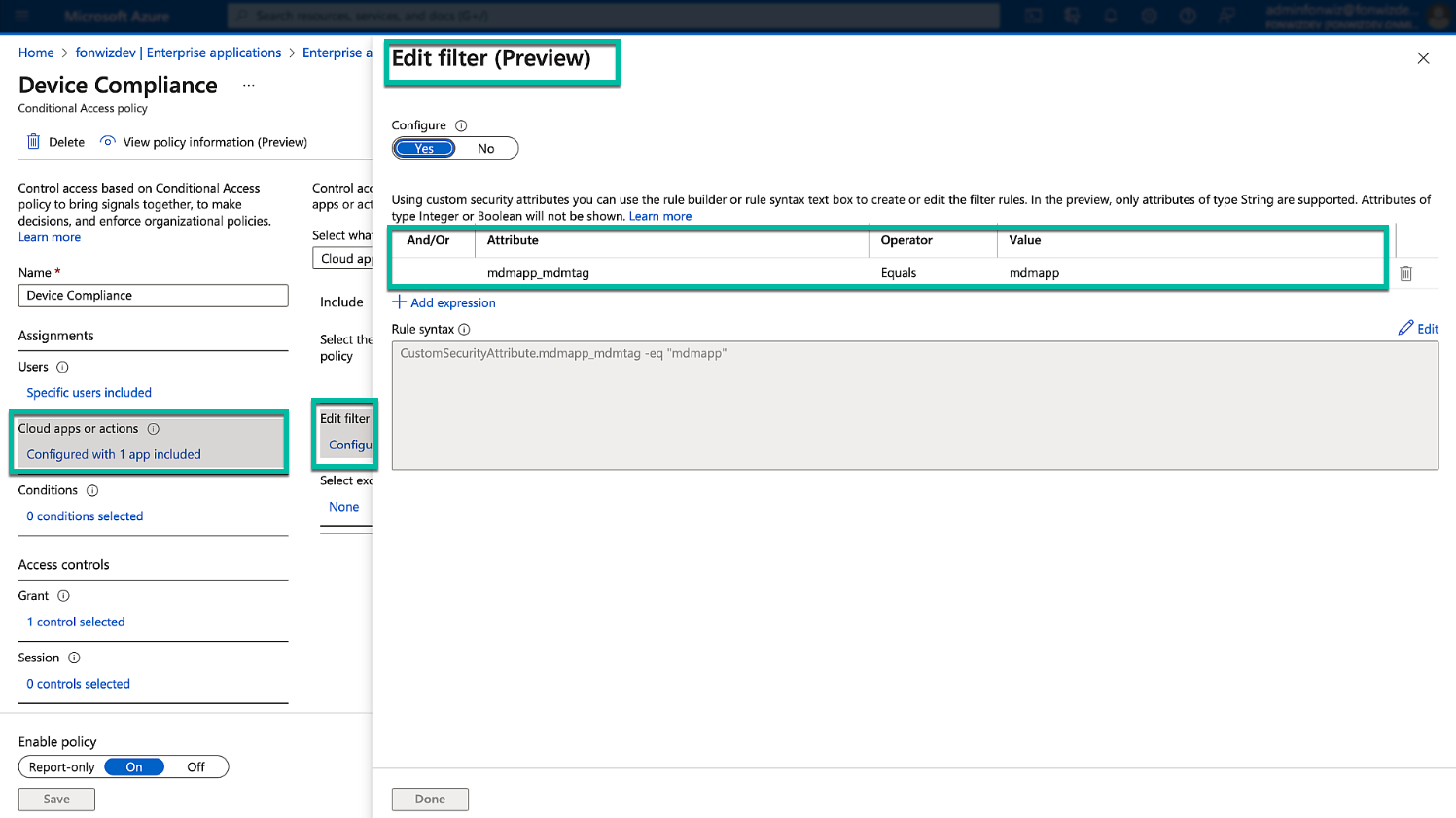Click the policy Name input field
The image size is (1456, 818).
(x=153, y=296)
